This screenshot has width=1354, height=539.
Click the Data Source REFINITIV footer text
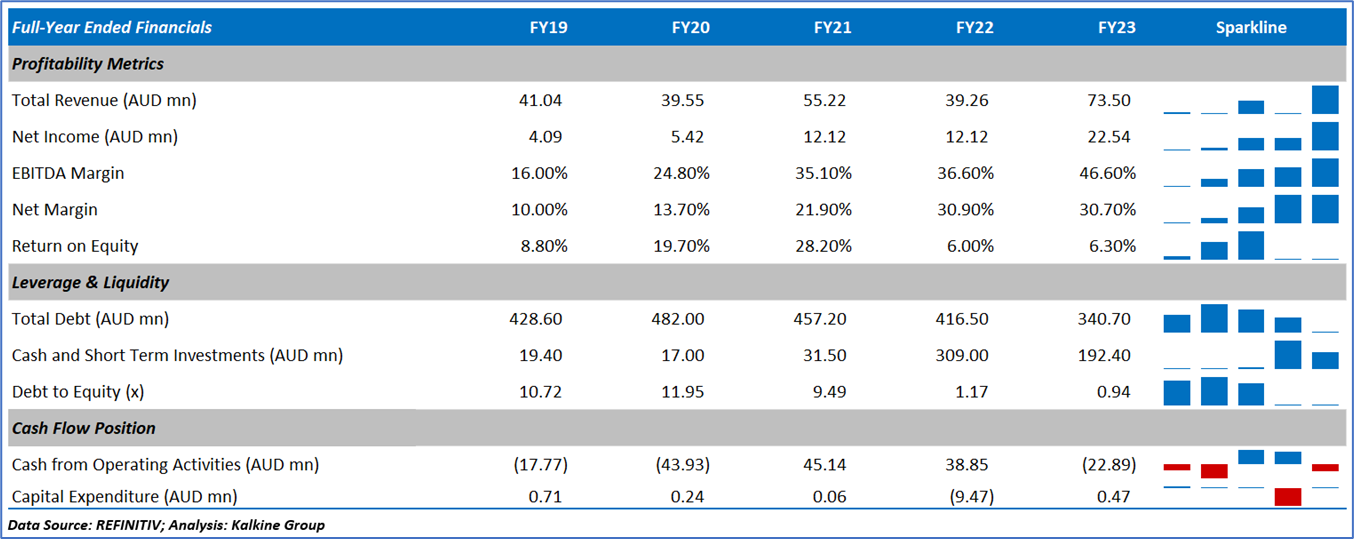(x=166, y=525)
